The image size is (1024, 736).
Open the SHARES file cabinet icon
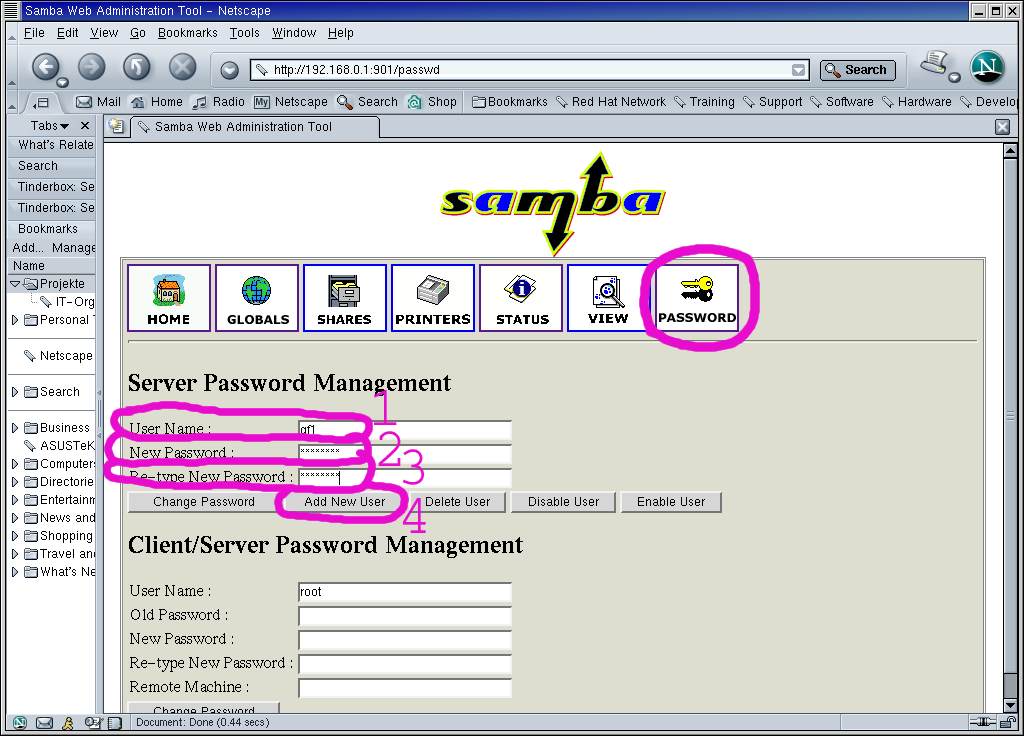pos(344,297)
